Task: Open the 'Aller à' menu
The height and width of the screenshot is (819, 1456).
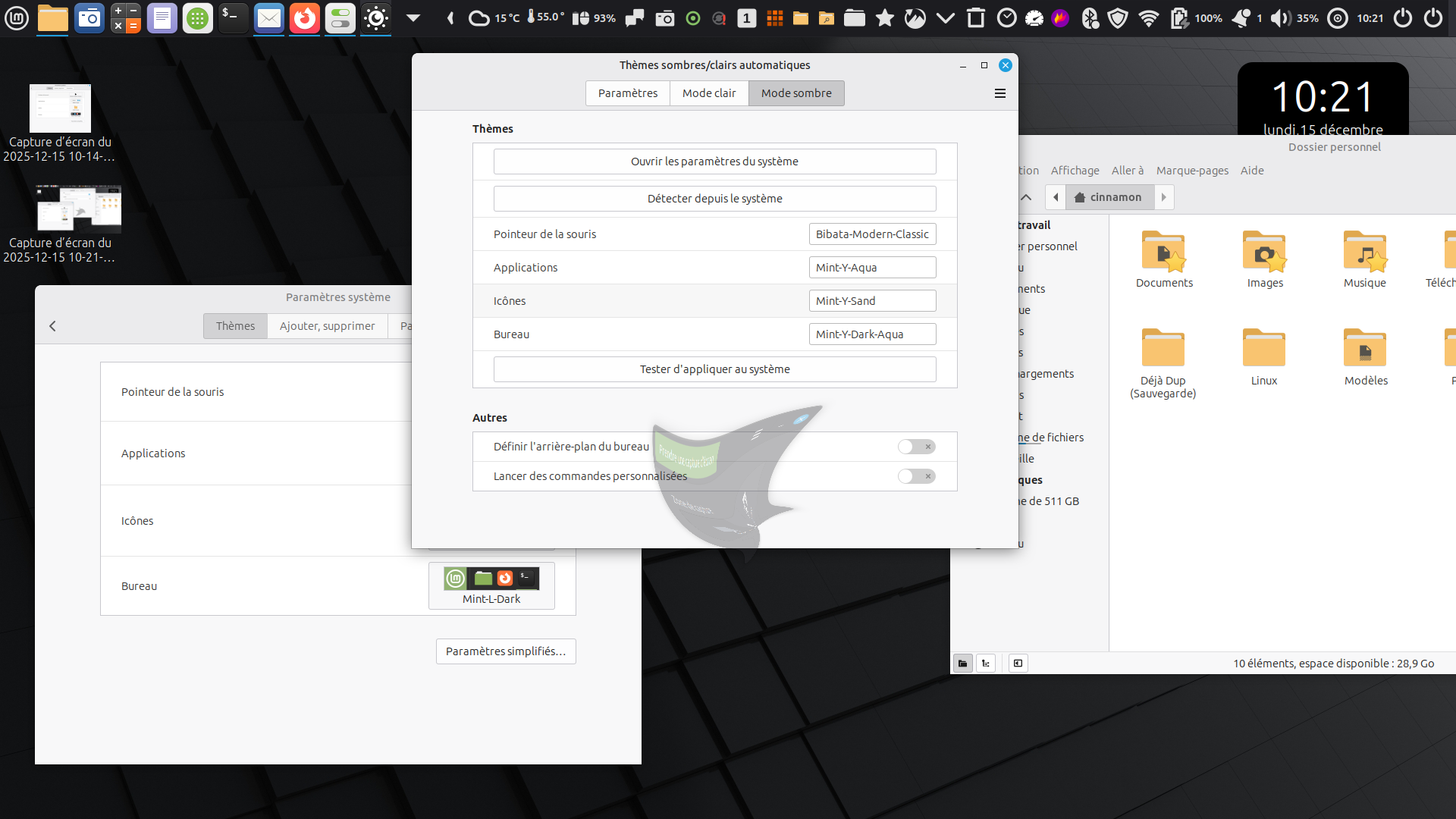Action: (1128, 171)
